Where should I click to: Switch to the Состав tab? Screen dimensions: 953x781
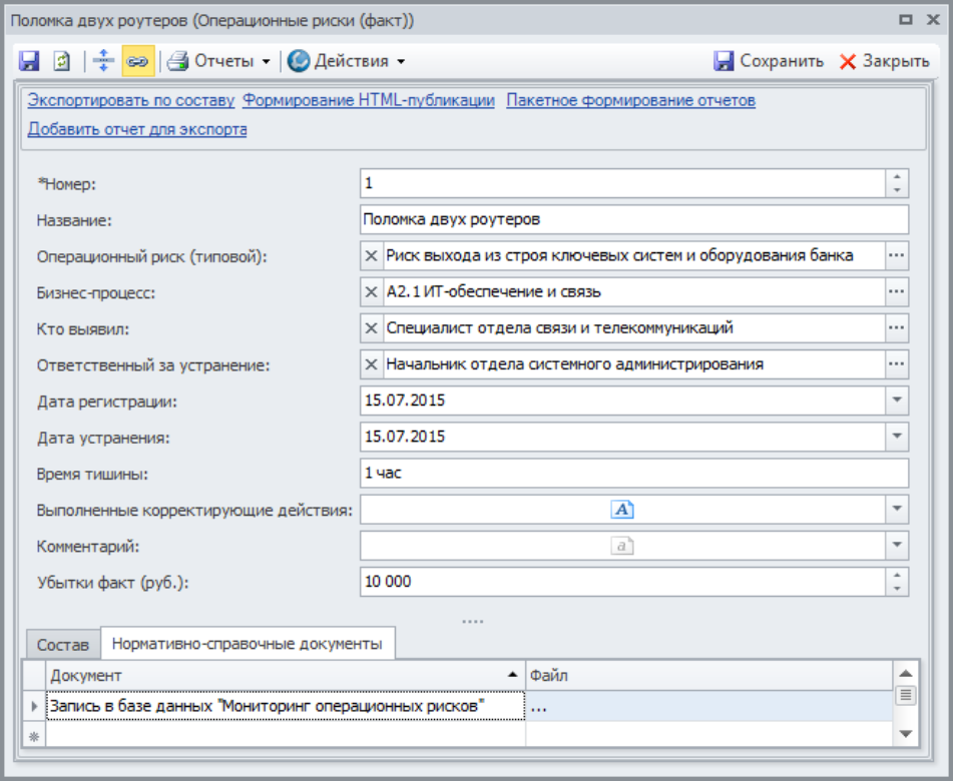[63, 645]
